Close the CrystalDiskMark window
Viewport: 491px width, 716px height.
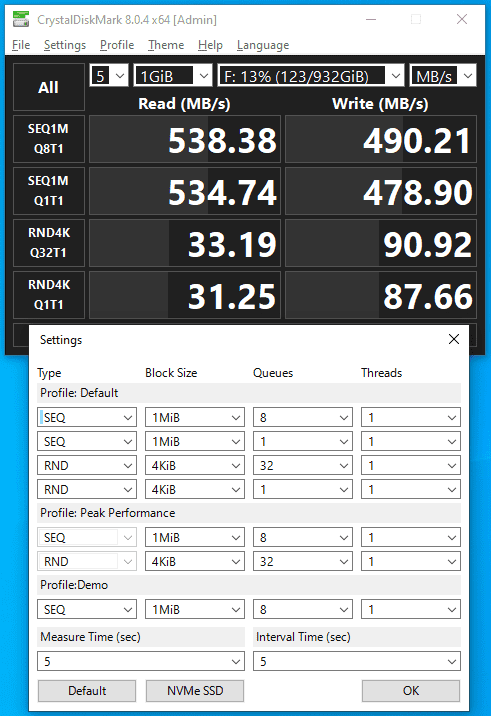pyautogui.click(x=462, y=19)
